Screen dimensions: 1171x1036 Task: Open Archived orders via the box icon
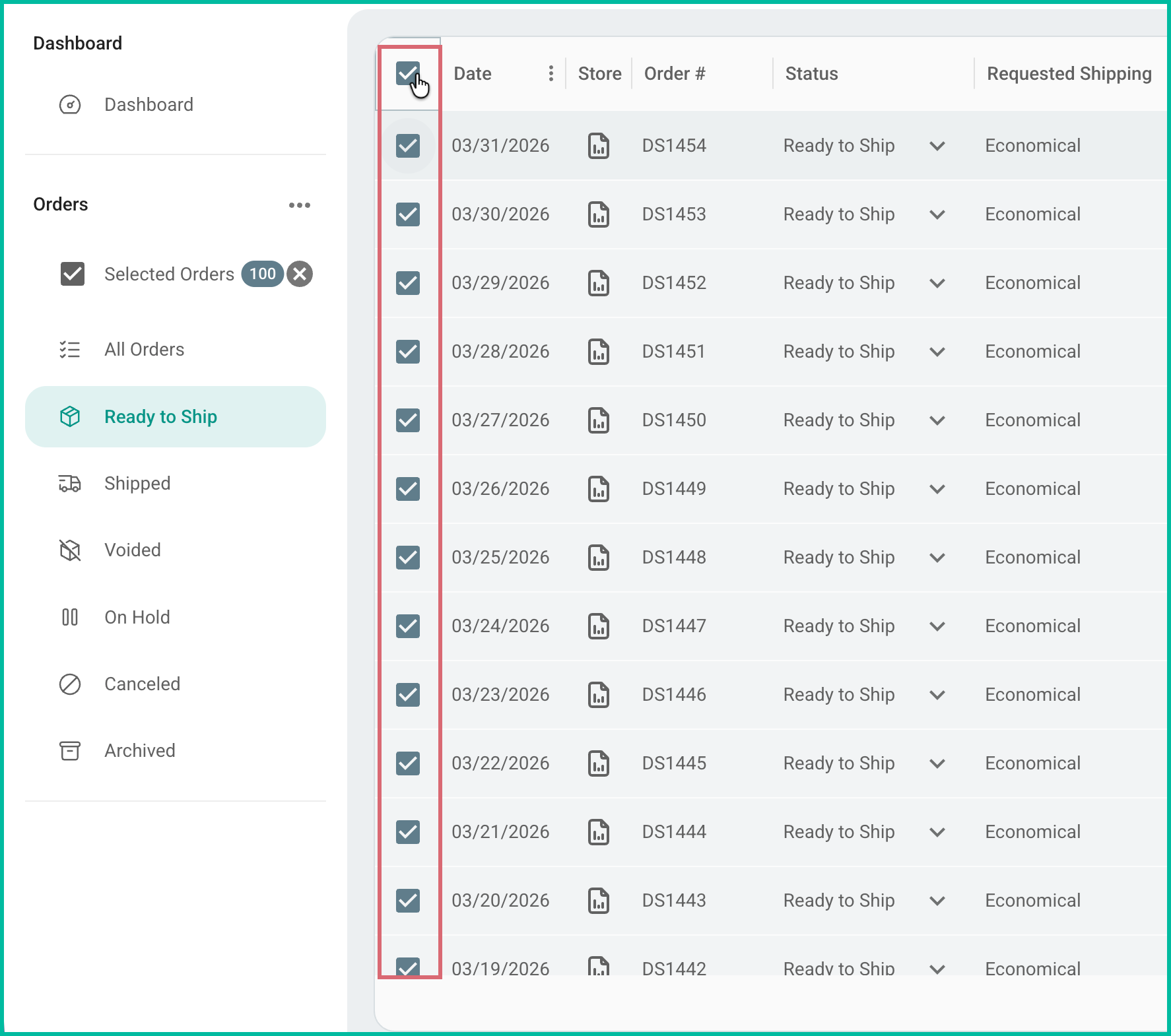pyautogui.click(x=69, y=751)
